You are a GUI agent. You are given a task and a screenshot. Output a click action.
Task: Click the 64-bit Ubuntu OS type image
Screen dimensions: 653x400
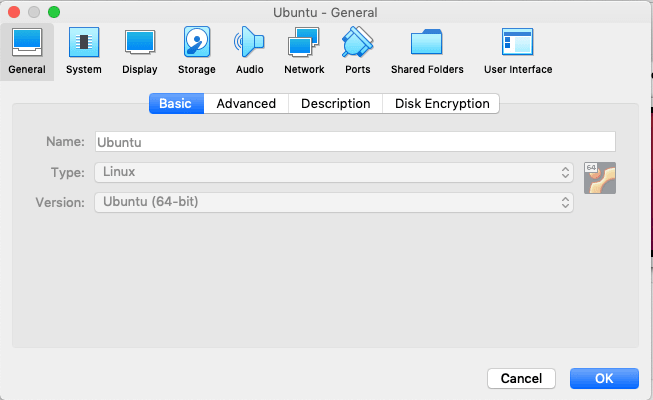tap(600, 178)
